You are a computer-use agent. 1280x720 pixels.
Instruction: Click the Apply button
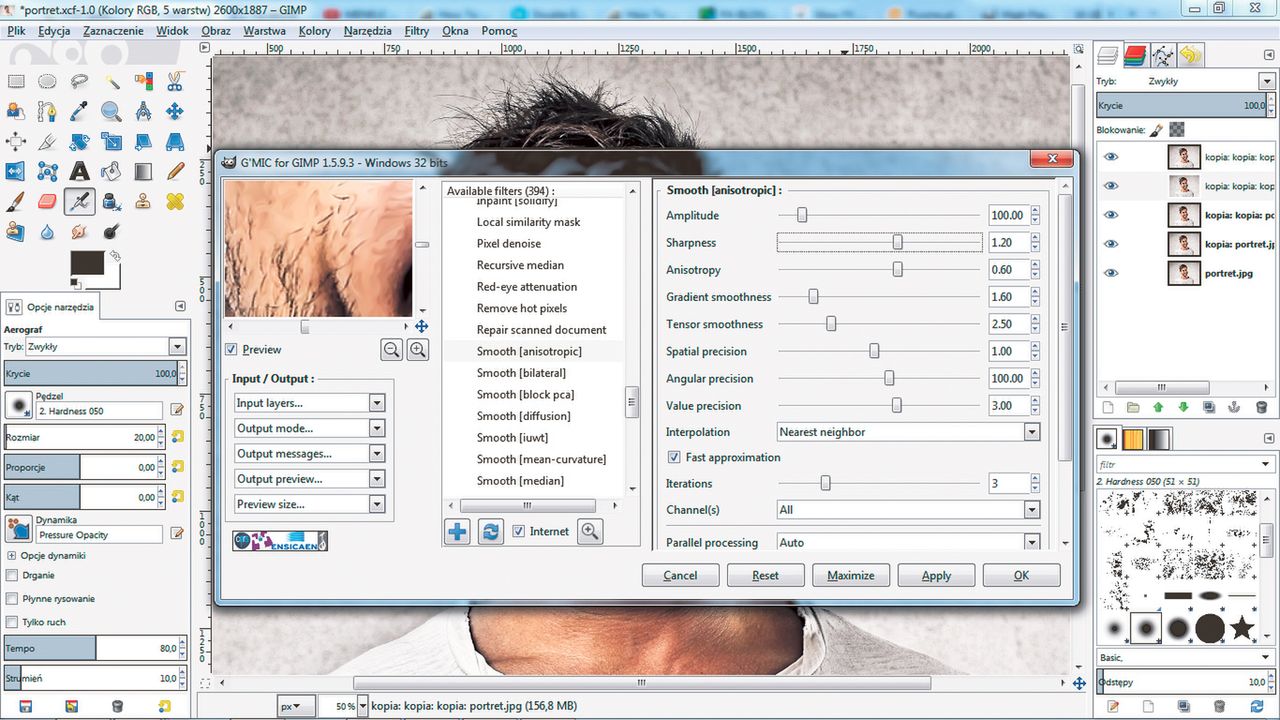936,575
